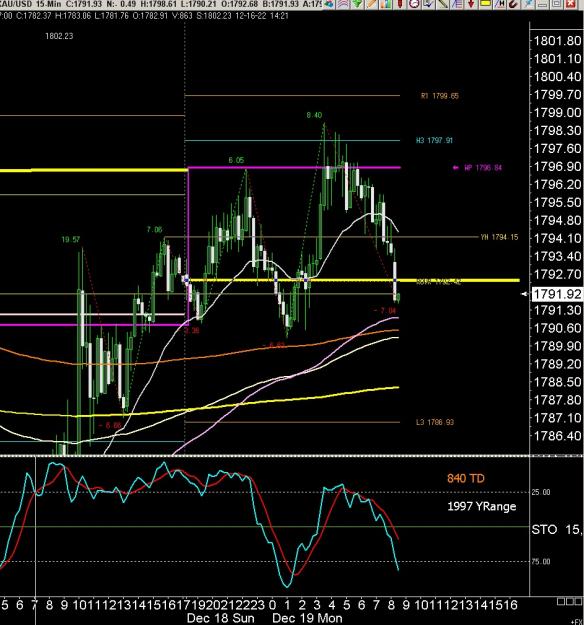Click the first small box at bottom right
584x625 pixels.
click(561, 601)
